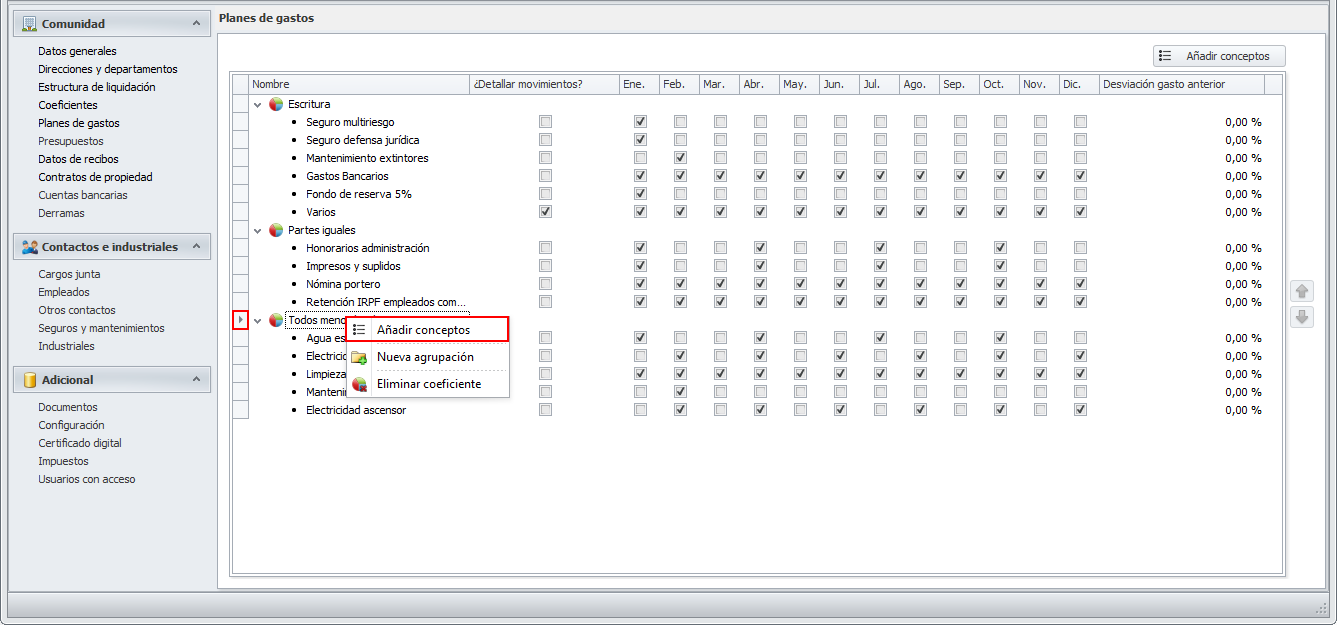Toggle Jul. checkbox for Impresos y suplidos
The height and width of the screenshot is (625, 1337).
coord(880,266)
